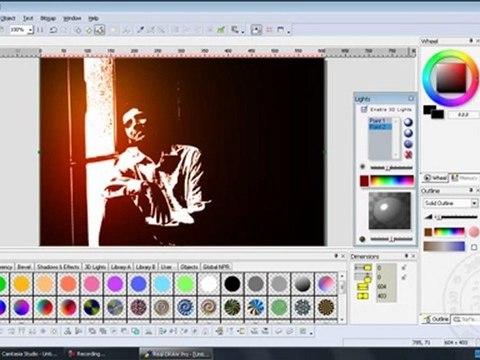Screen dimensions: 480x360
Task: Click the pink circle button in the Outline panel
Action: (474, 232)
